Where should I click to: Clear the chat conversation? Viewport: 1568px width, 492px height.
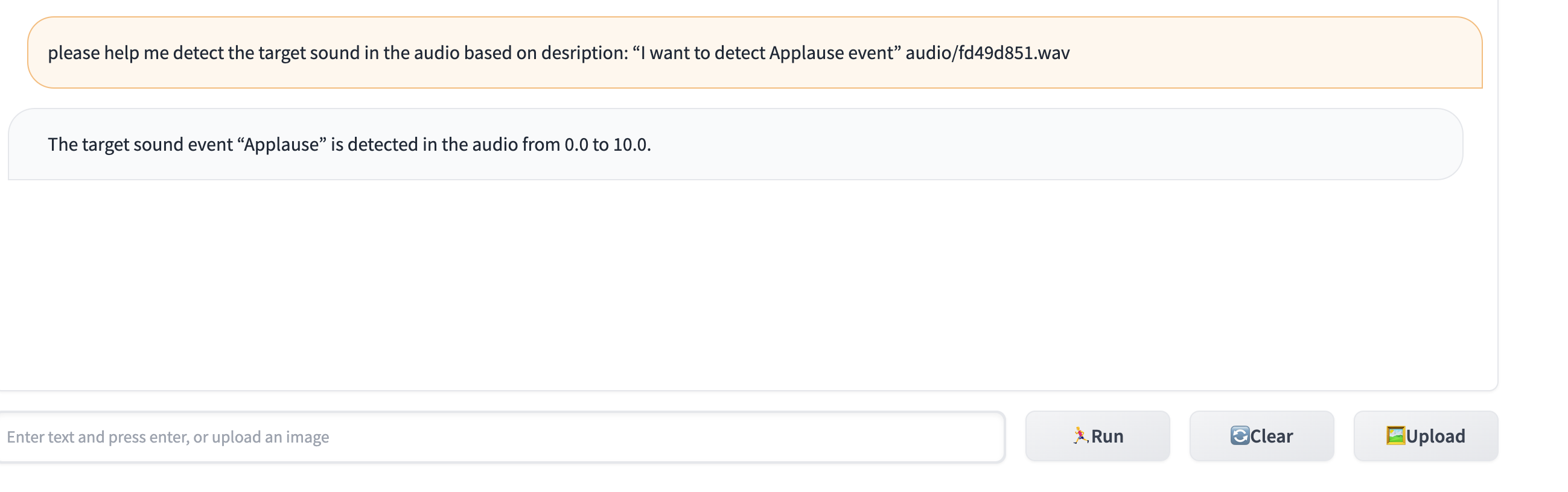[x=1262, y=436]
